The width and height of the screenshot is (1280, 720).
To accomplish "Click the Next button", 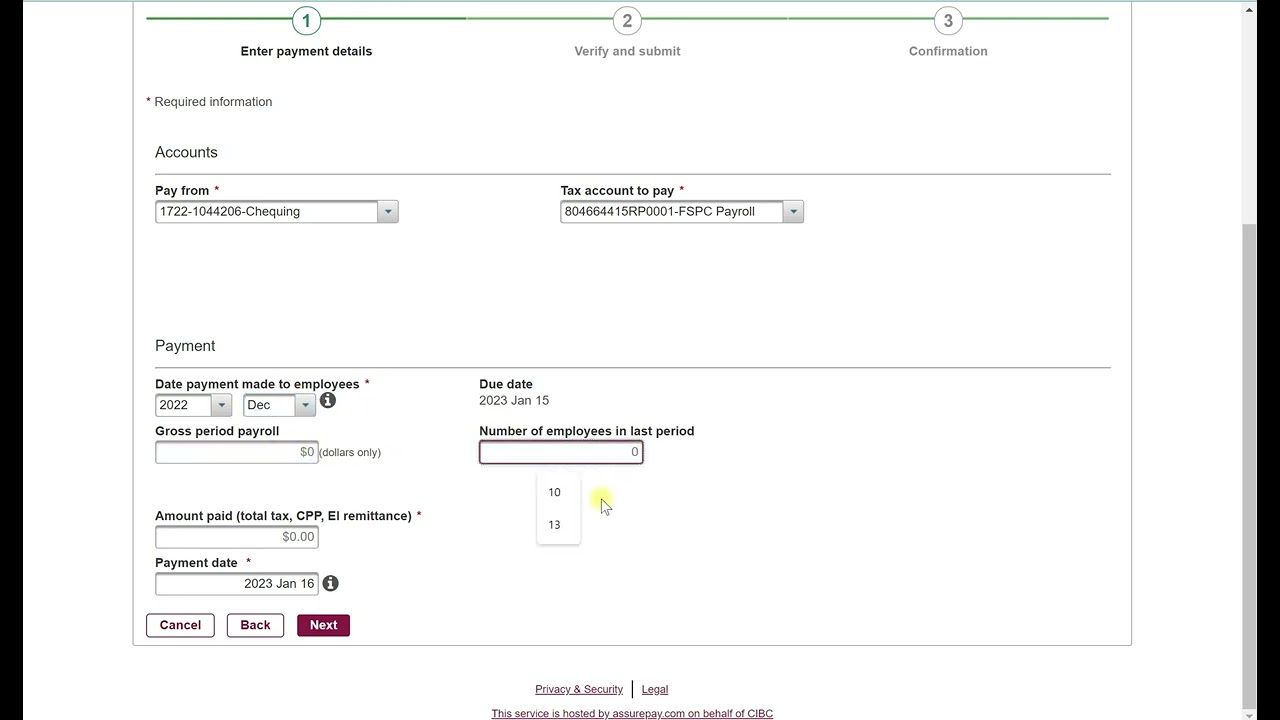I will coord(323,625).
